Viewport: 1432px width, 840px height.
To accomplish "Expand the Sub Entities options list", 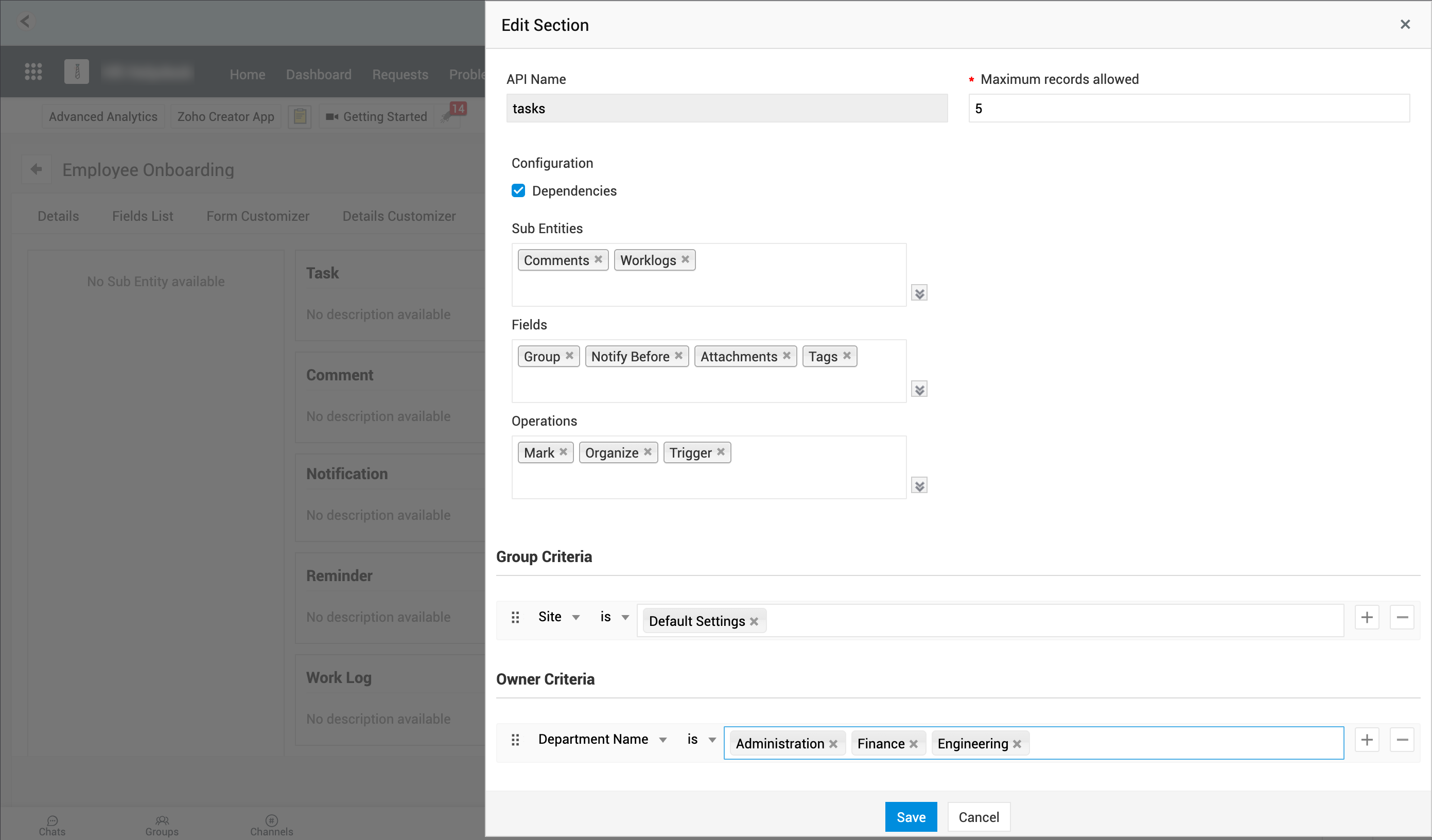I will [x=919, y=293].
